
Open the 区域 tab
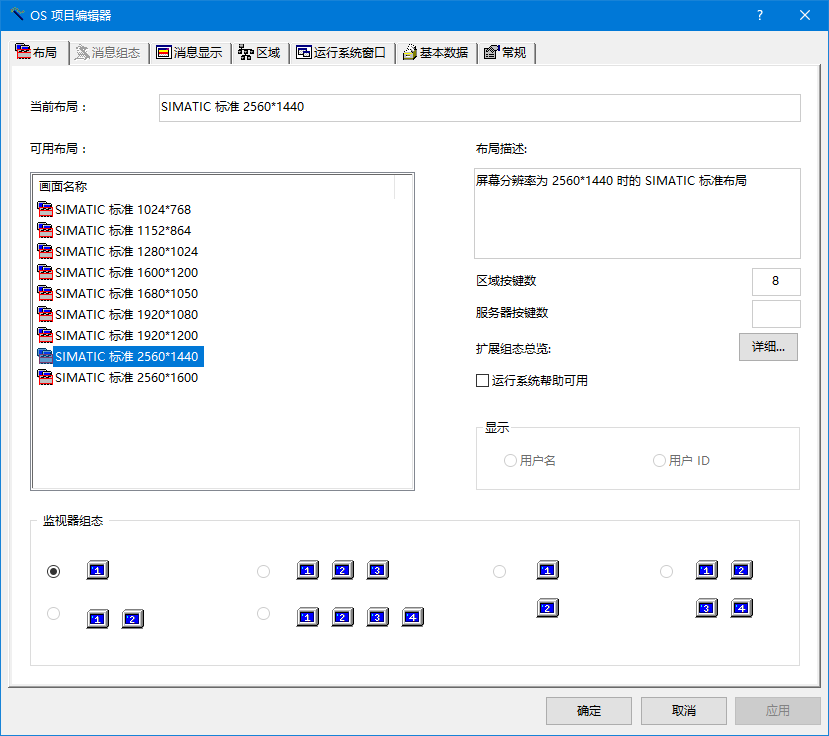point(260,53)
